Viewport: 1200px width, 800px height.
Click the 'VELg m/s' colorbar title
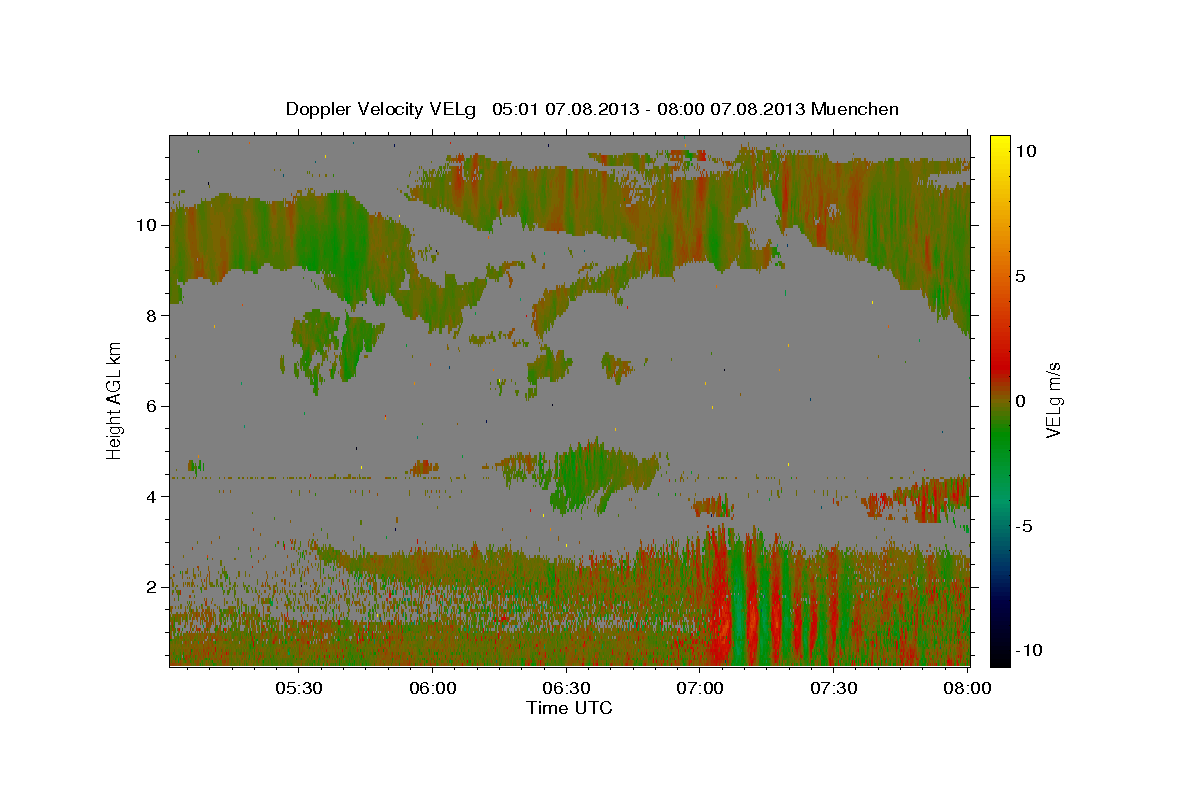click(x=1054, y=400)
